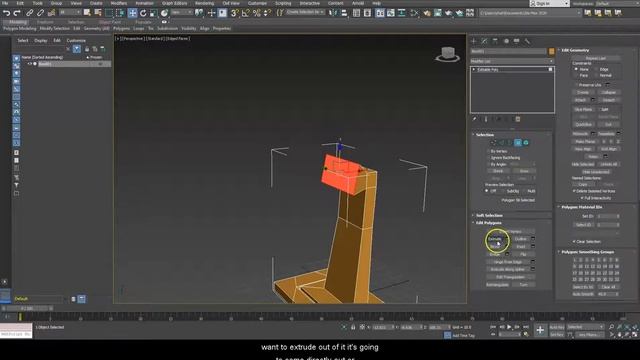
Task: Open the Tools menu
Action: tap(38, 3)
